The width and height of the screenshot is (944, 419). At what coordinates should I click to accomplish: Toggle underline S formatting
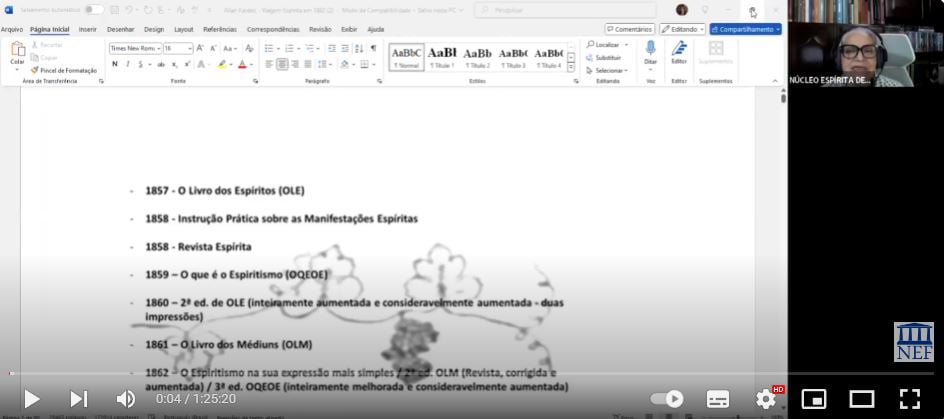tap(140, 64)
